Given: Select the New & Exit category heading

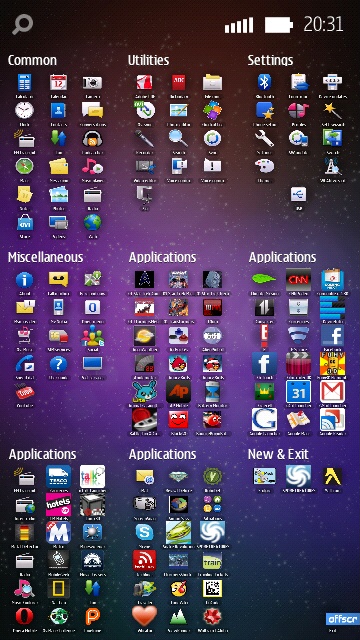Looking at the screenshot, I should point(278,454).
